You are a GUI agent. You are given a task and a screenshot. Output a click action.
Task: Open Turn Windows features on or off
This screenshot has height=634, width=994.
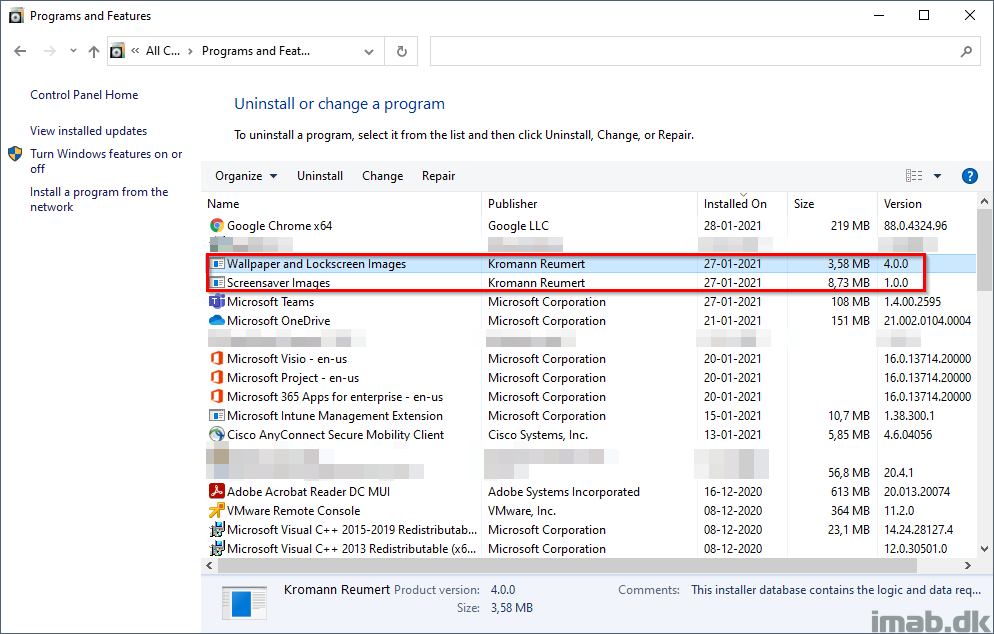[x=106, y=161]
